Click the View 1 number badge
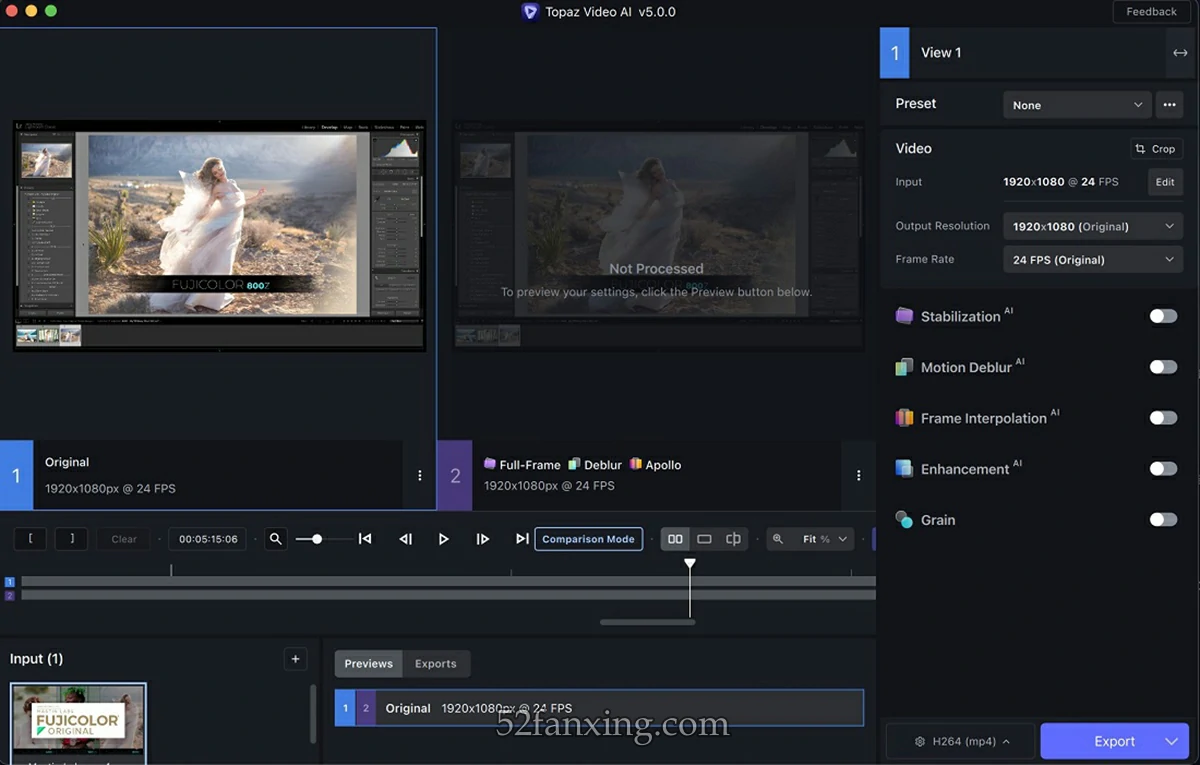This screenshot has height=765, width=1200. (895, 53)
